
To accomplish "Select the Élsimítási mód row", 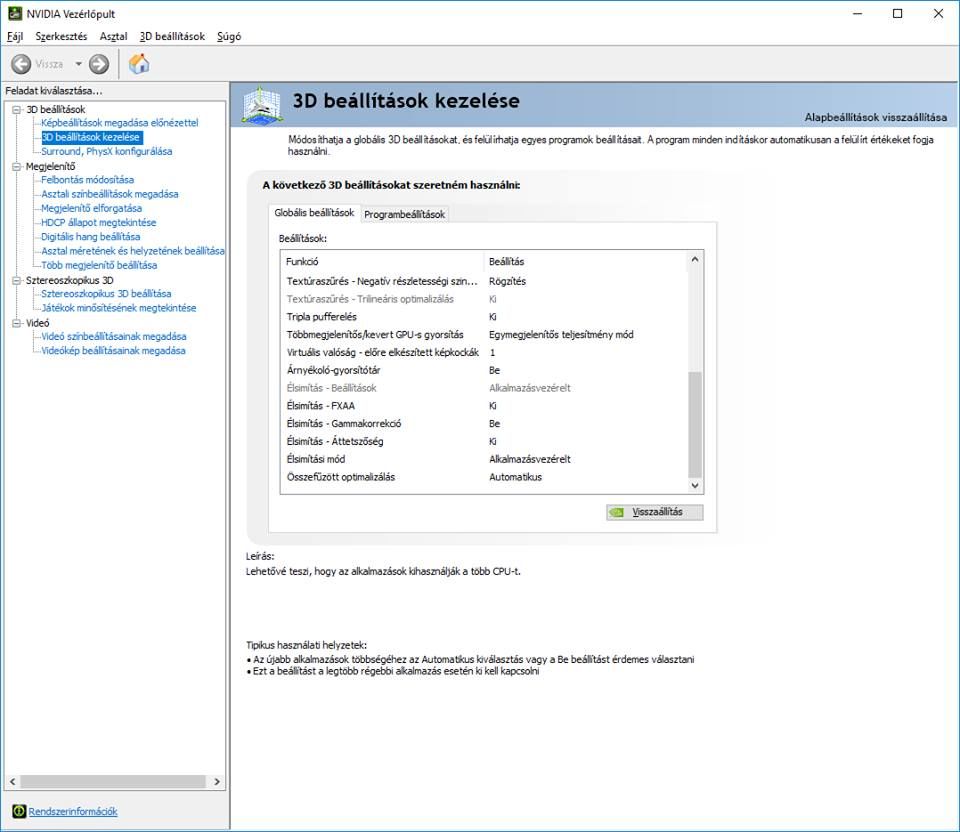I will click(x=484, y=459).
